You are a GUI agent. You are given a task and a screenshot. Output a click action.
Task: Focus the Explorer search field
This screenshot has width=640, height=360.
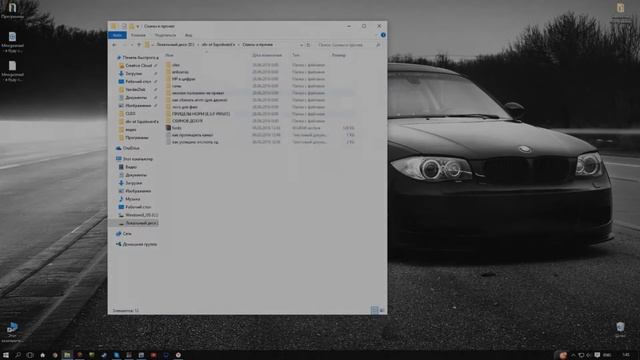(x=345, y=45)
